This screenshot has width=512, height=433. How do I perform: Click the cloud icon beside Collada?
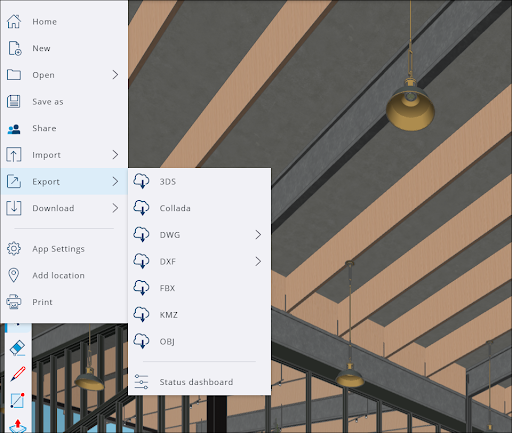click(141, 208)
